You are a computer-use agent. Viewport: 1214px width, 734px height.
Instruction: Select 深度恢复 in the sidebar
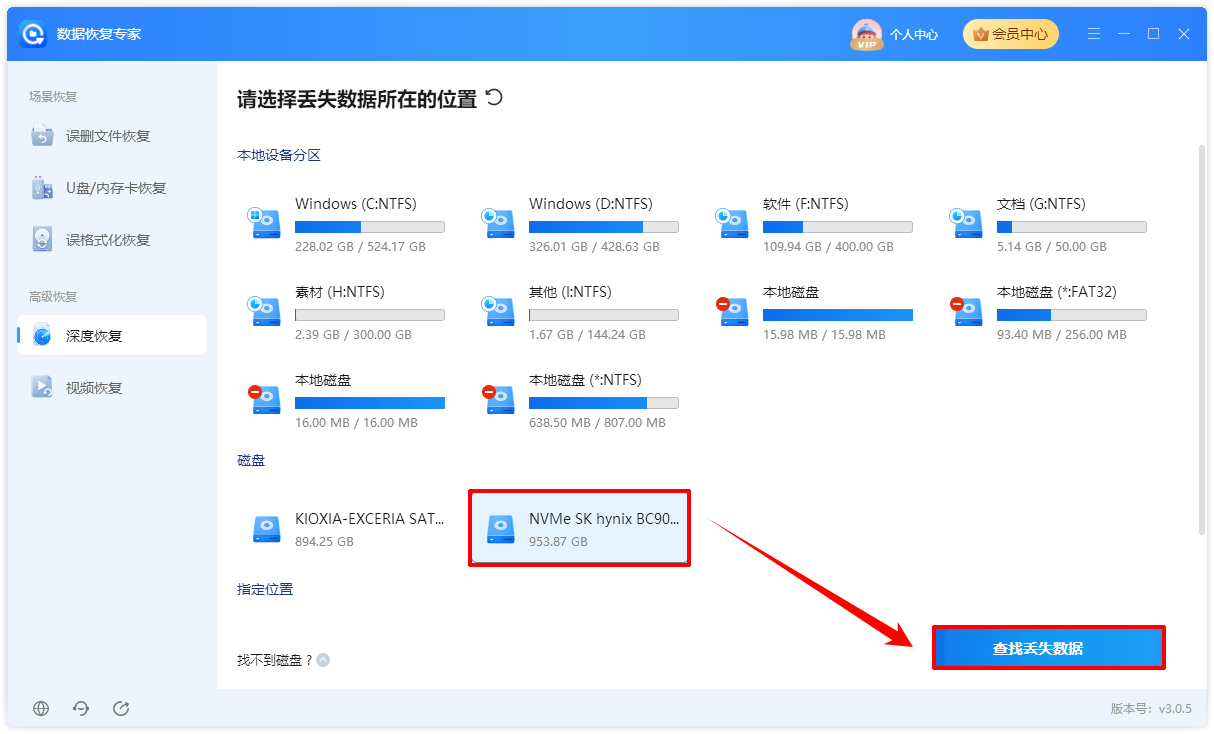[x=112, y=336]
